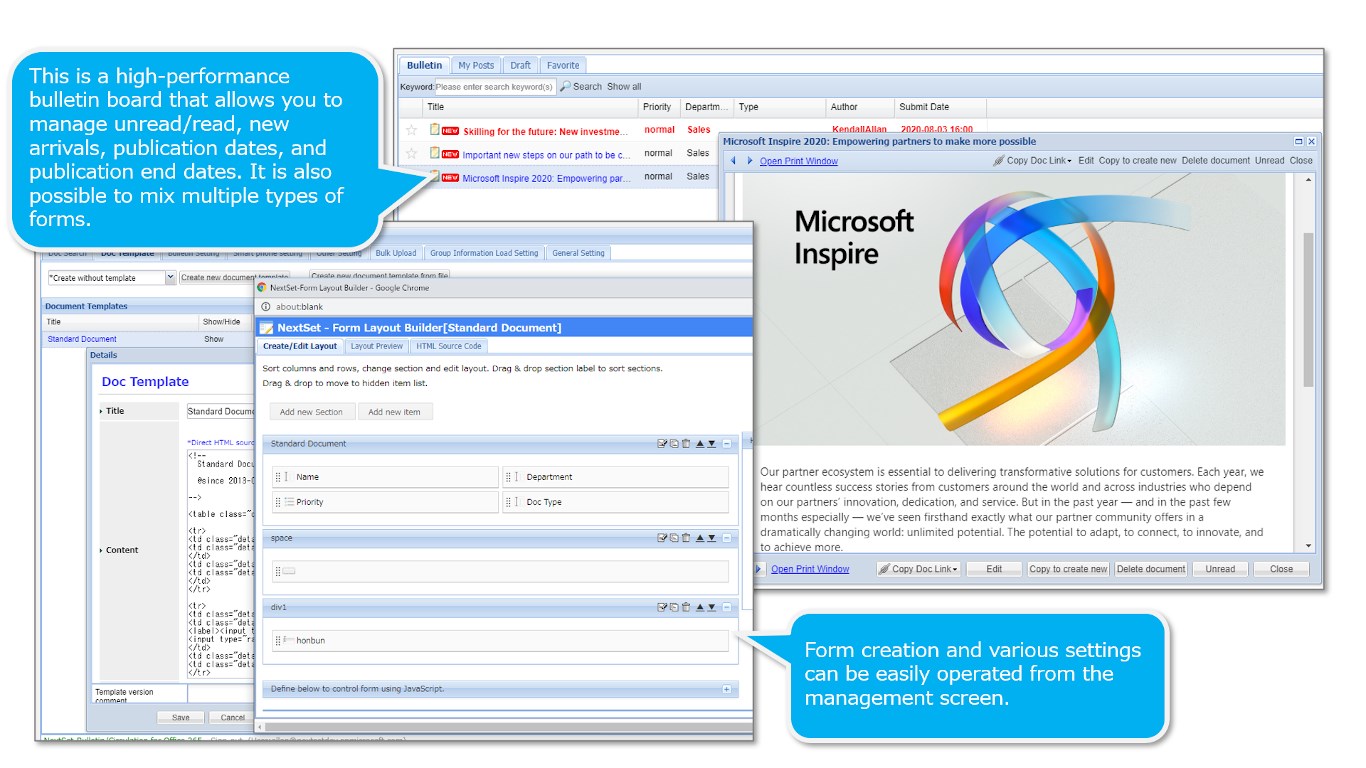The height and width of the screenshot is (768, 1366).
Task: Click the edit icon of the space section
Action: (x=662, y=538)
